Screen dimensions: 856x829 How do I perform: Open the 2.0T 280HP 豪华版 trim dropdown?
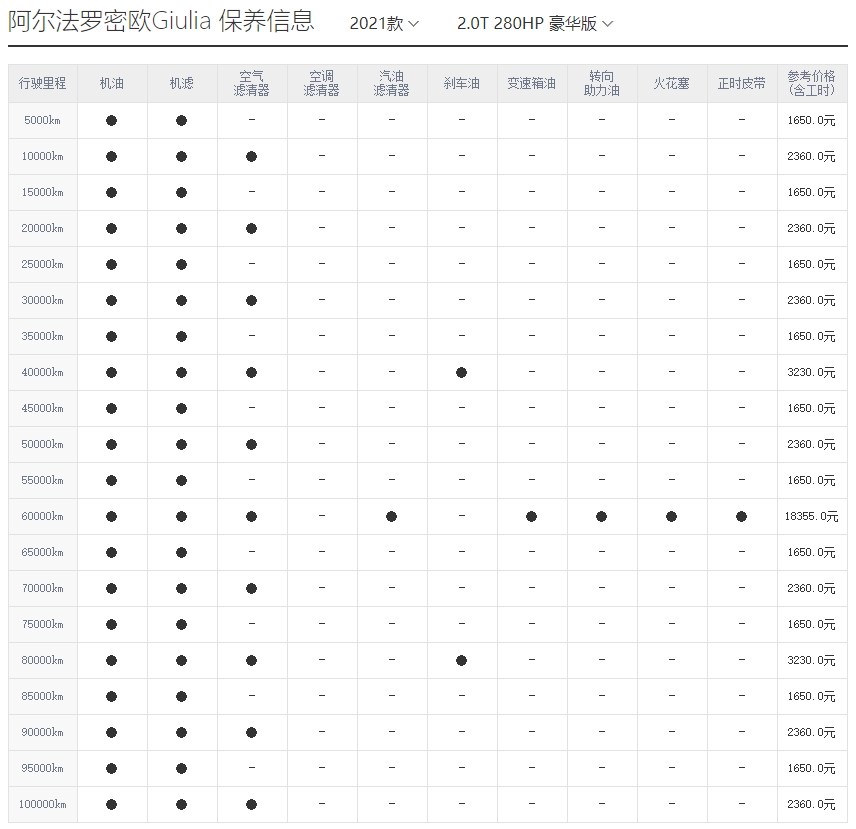535,23
